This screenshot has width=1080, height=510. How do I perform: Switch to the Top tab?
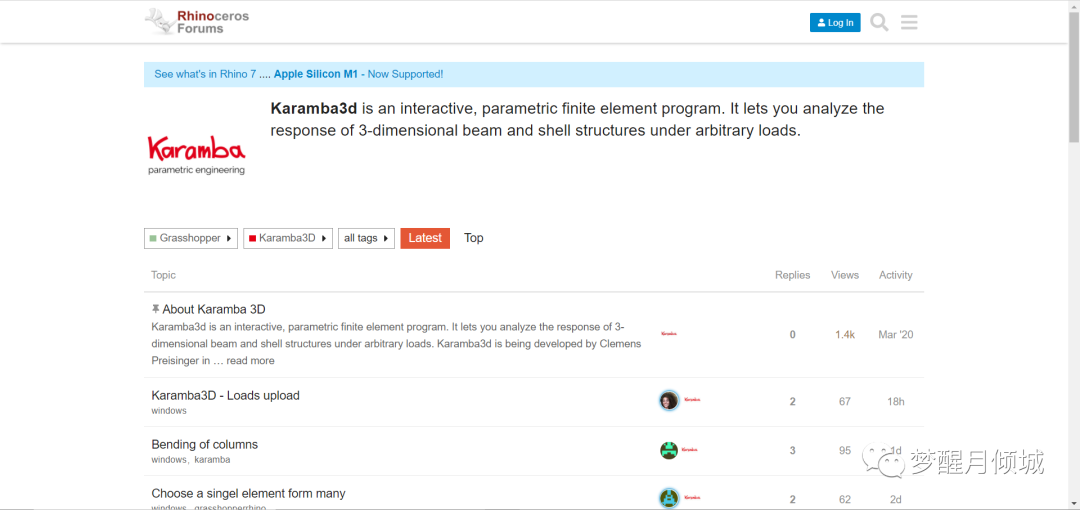coord(474,238)
